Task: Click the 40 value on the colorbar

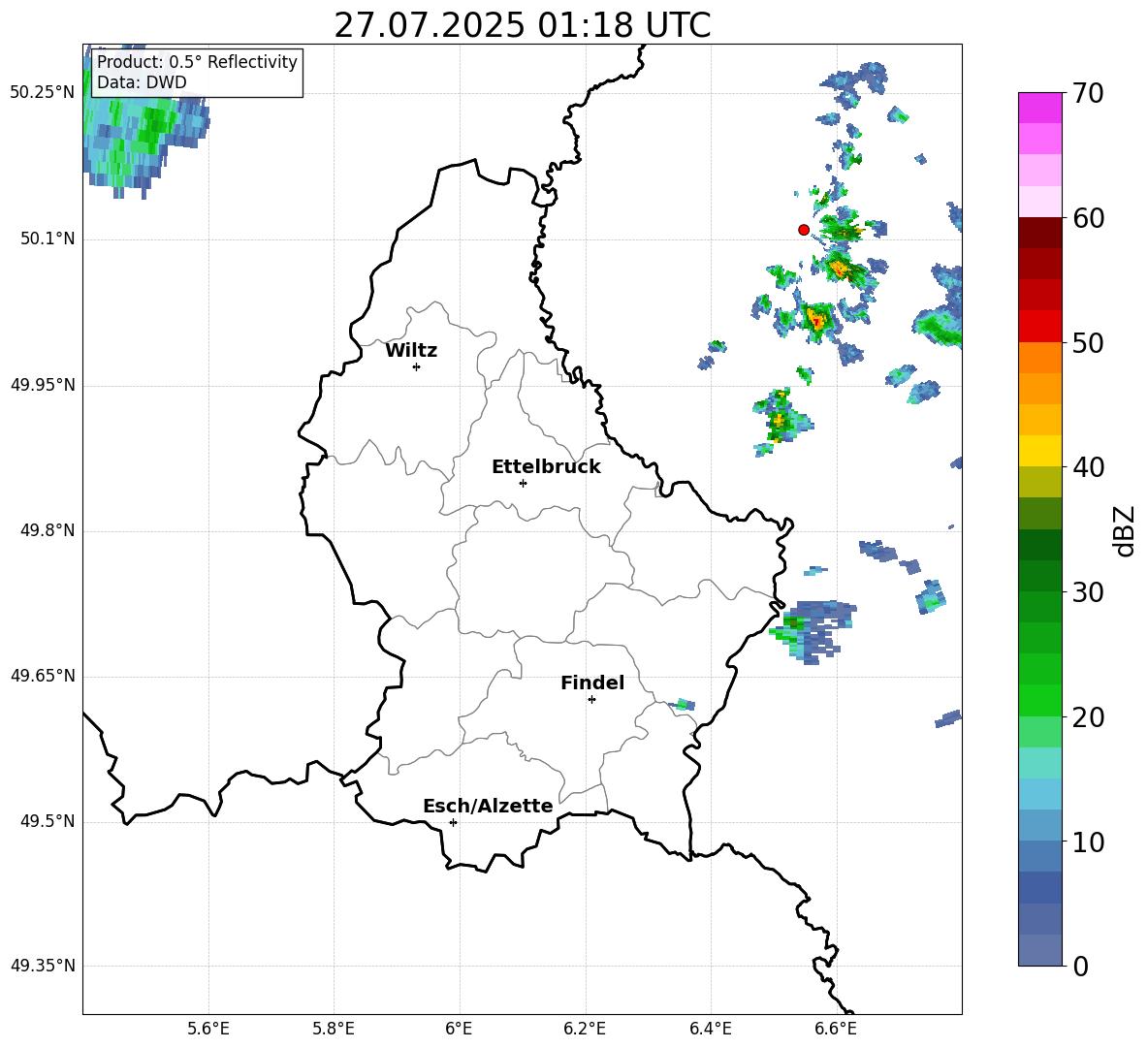Action: click(1088, 467)
